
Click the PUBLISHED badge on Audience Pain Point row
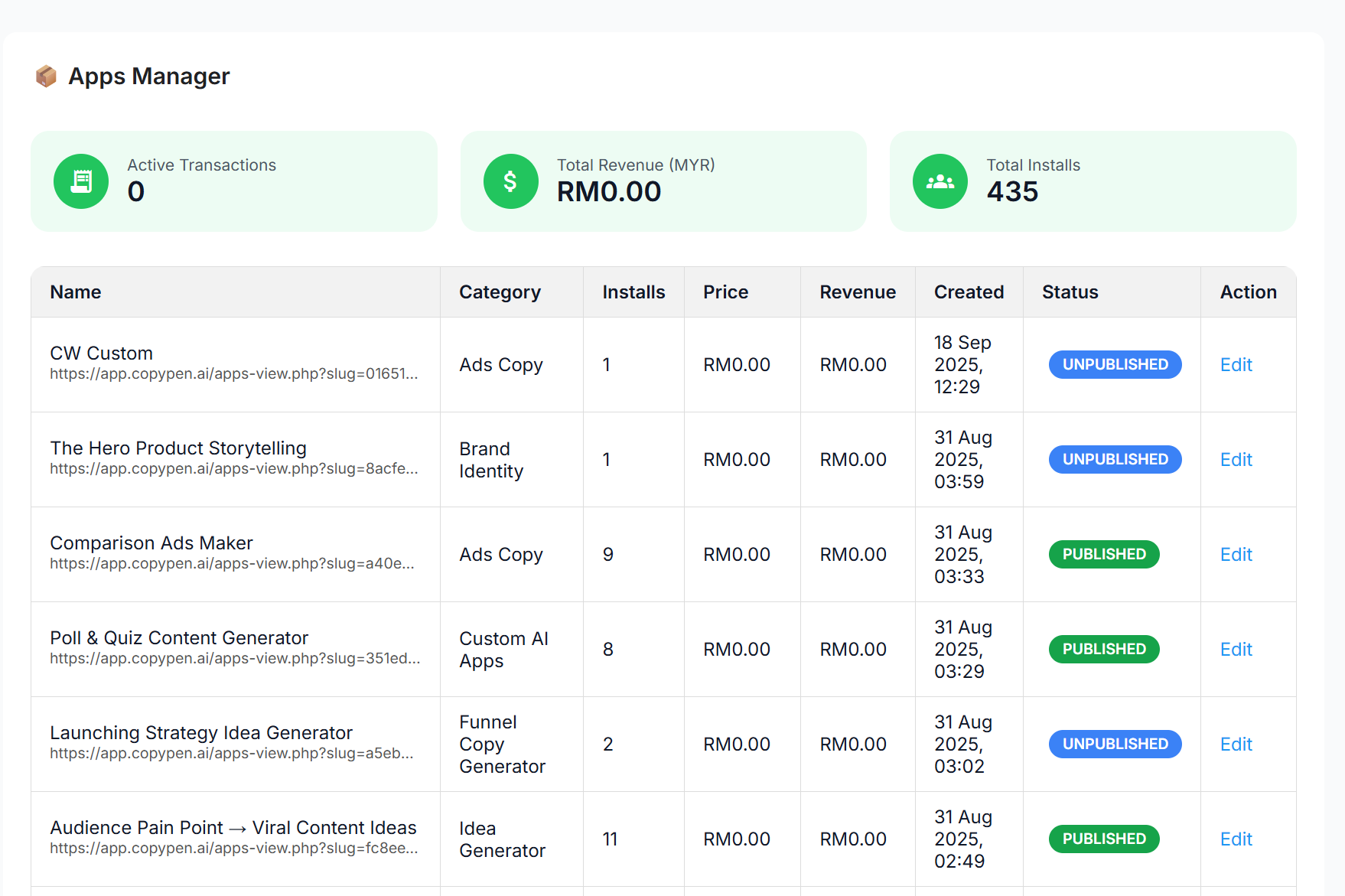pyautogui.click(x=1103, y=839)
